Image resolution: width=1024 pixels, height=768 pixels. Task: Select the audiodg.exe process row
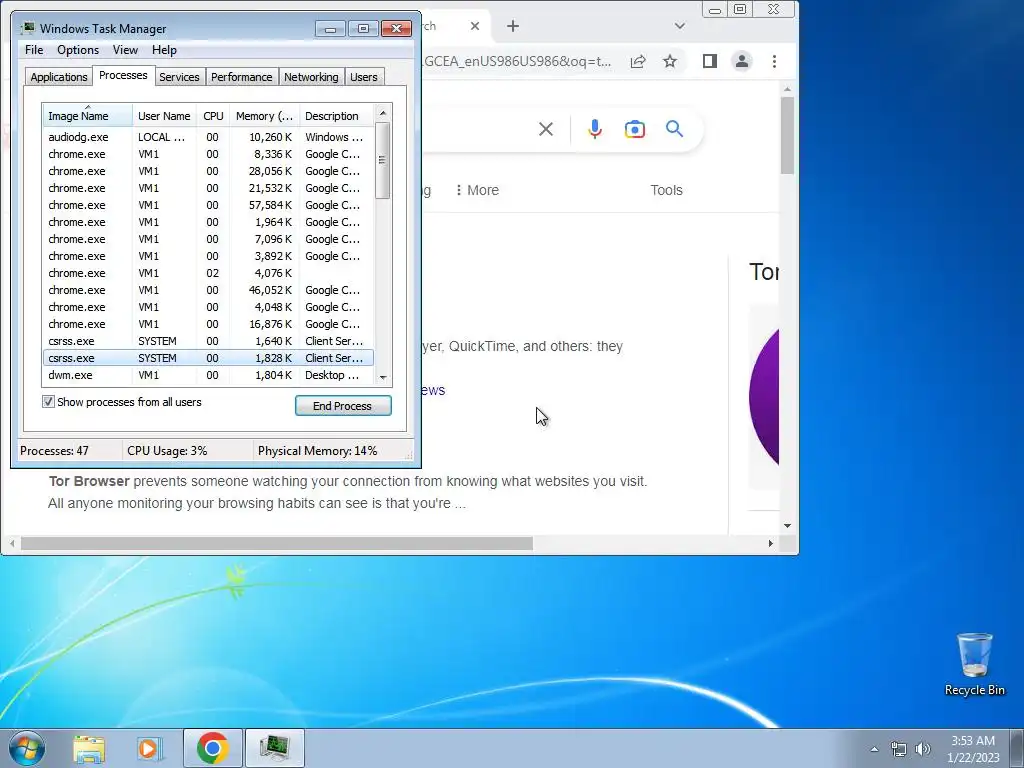click(208, 137)
